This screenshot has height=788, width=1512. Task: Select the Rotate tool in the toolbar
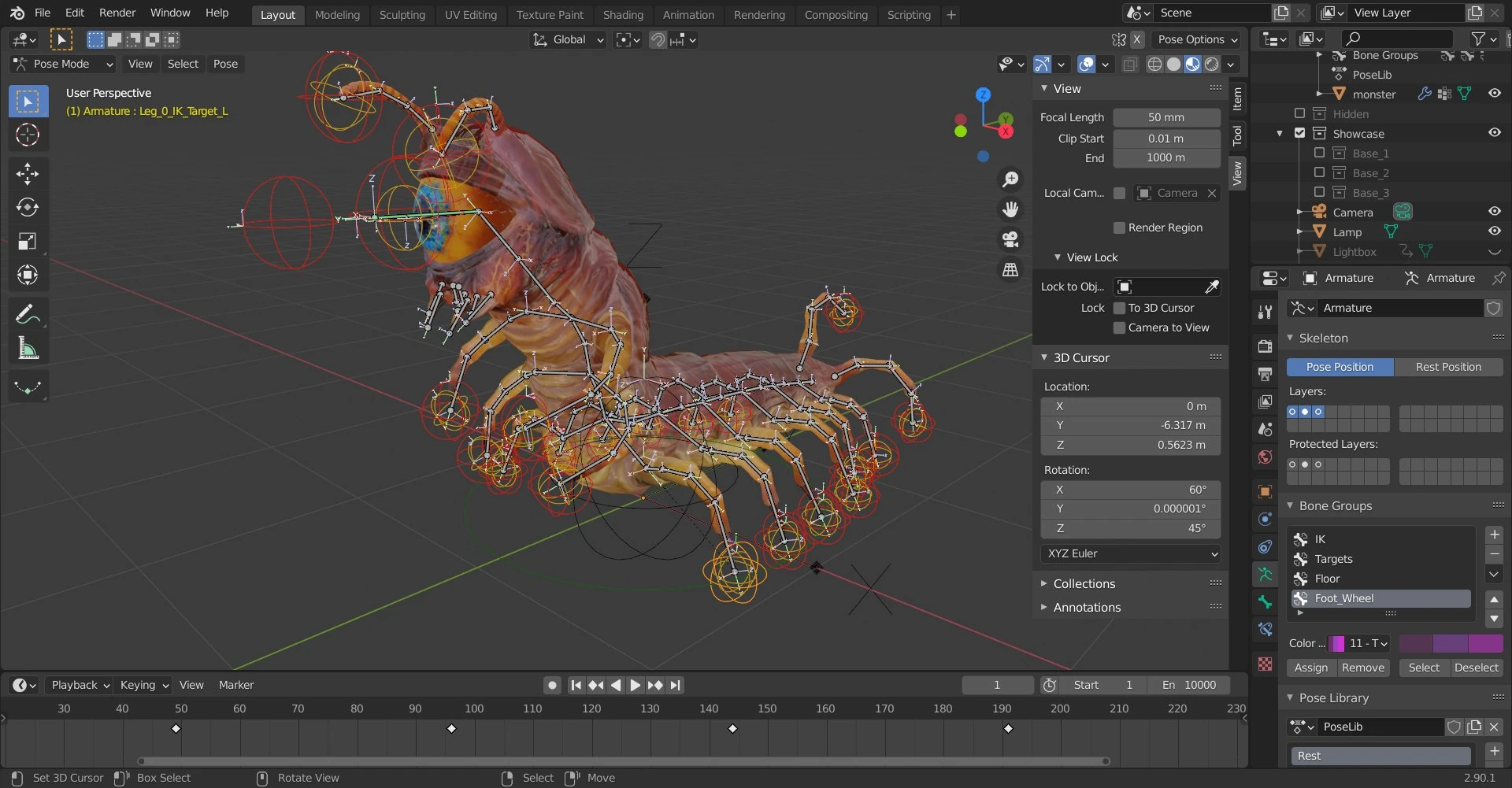(28, 207)
